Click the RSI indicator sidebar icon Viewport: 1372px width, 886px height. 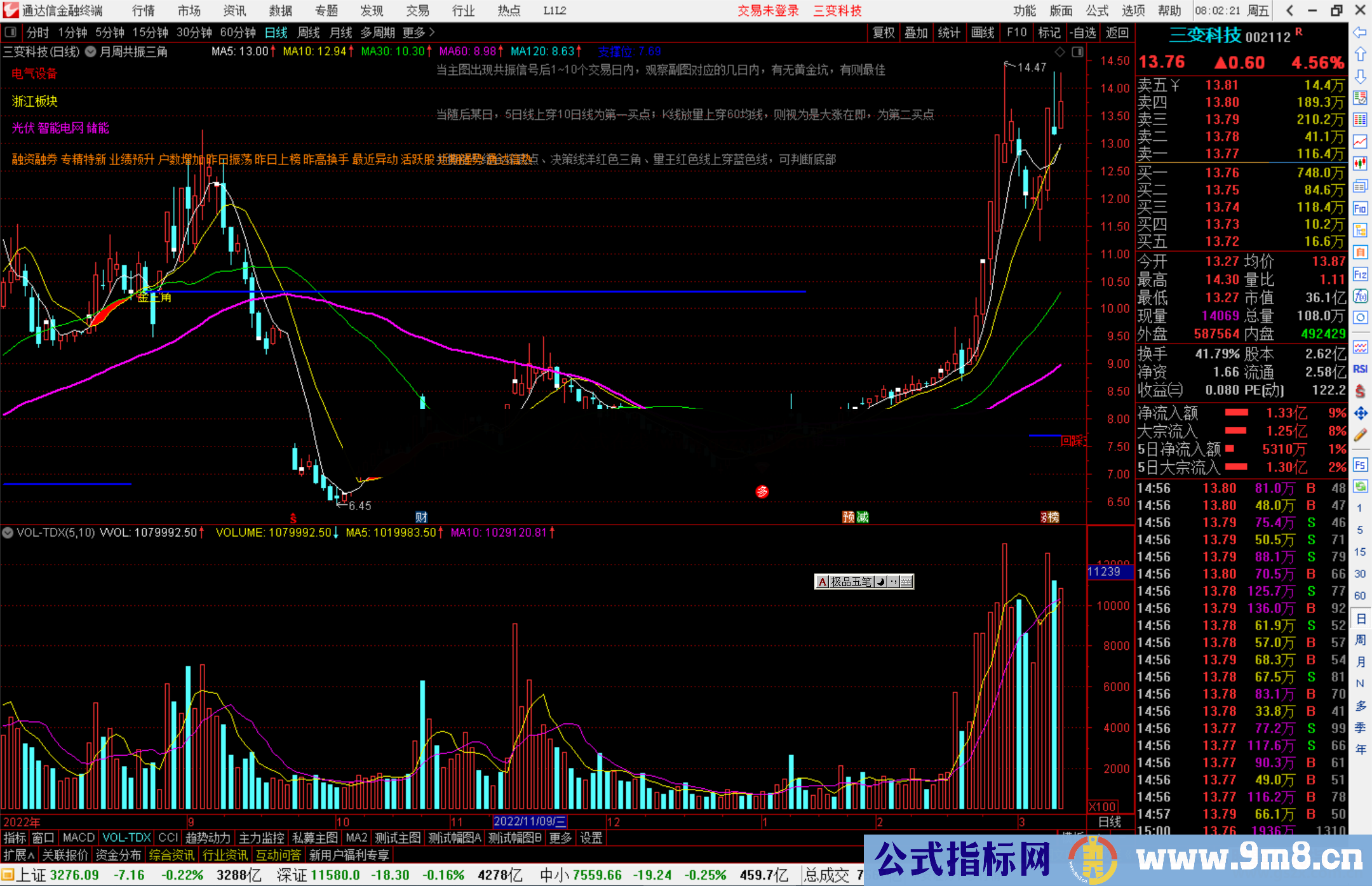(1360, 369)
